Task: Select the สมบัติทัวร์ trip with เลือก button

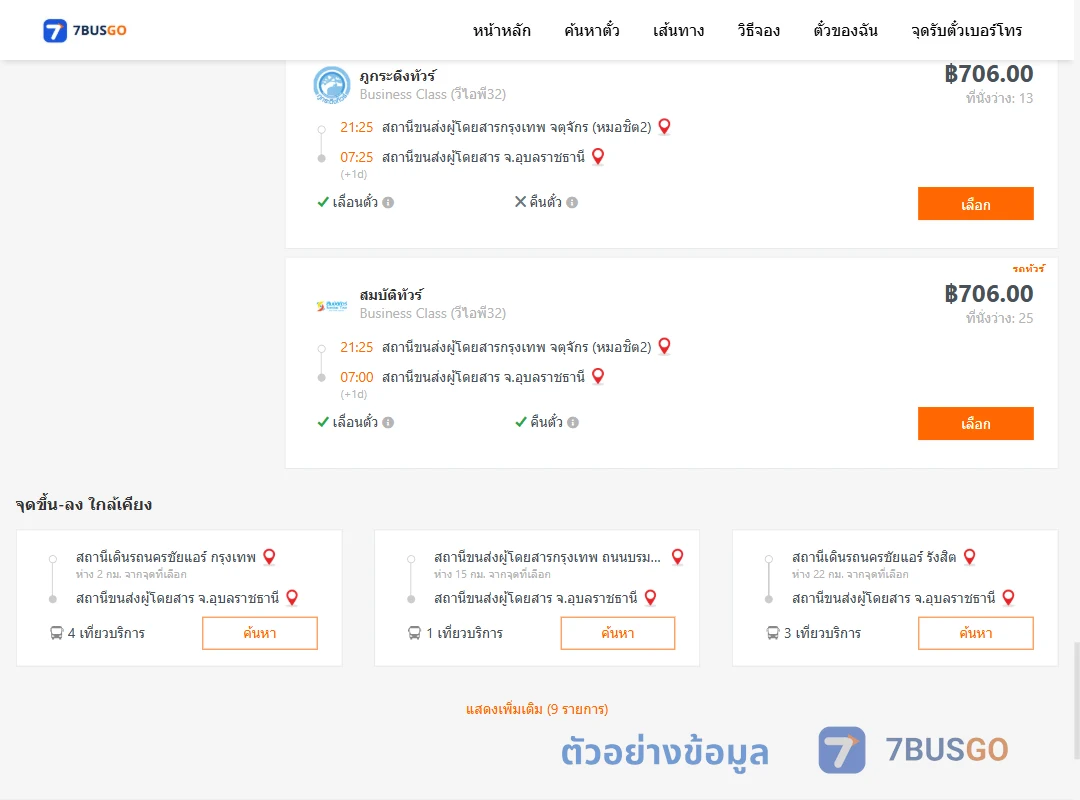Action: click(975, 423)
